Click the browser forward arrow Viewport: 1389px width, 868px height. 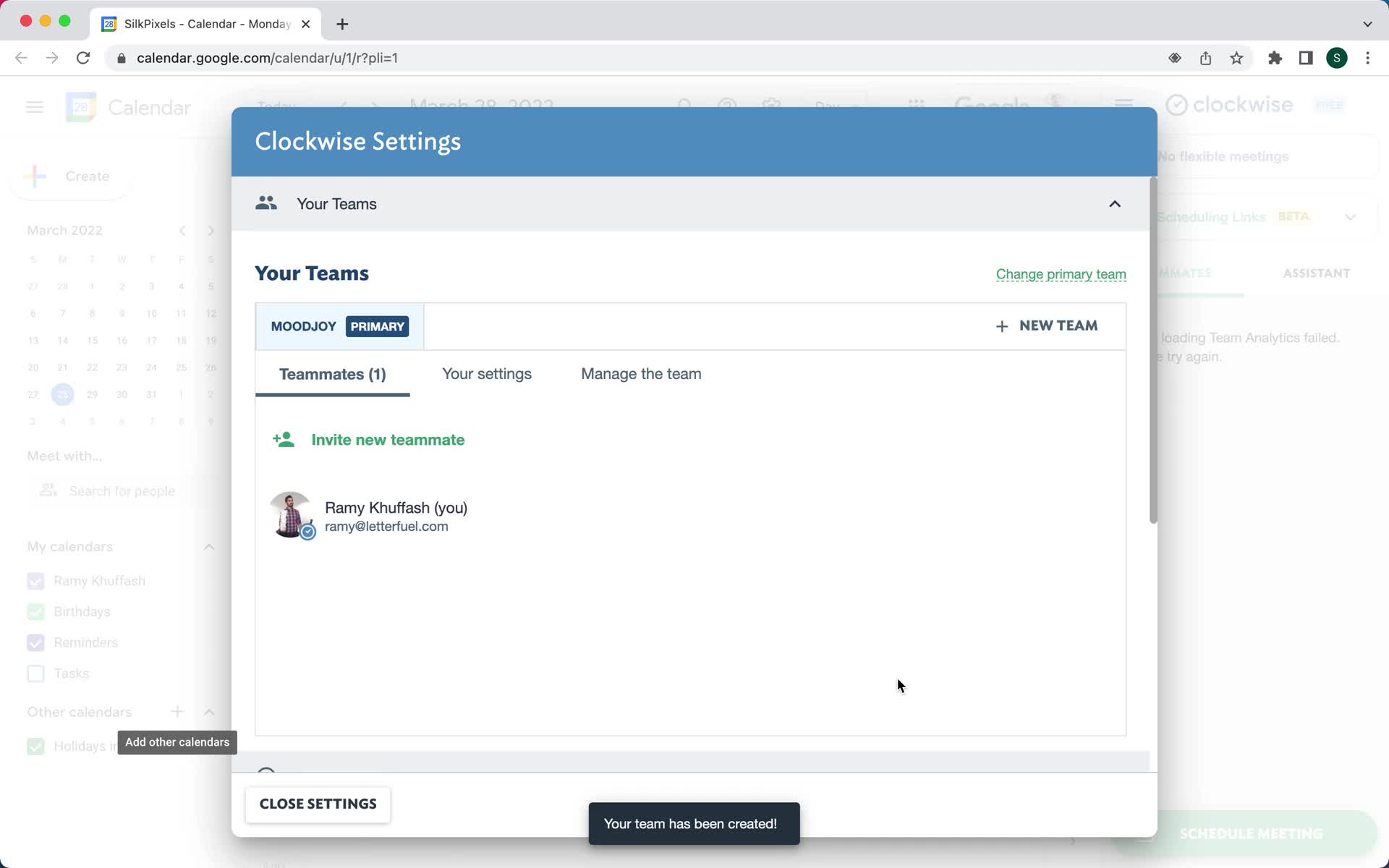52,58
